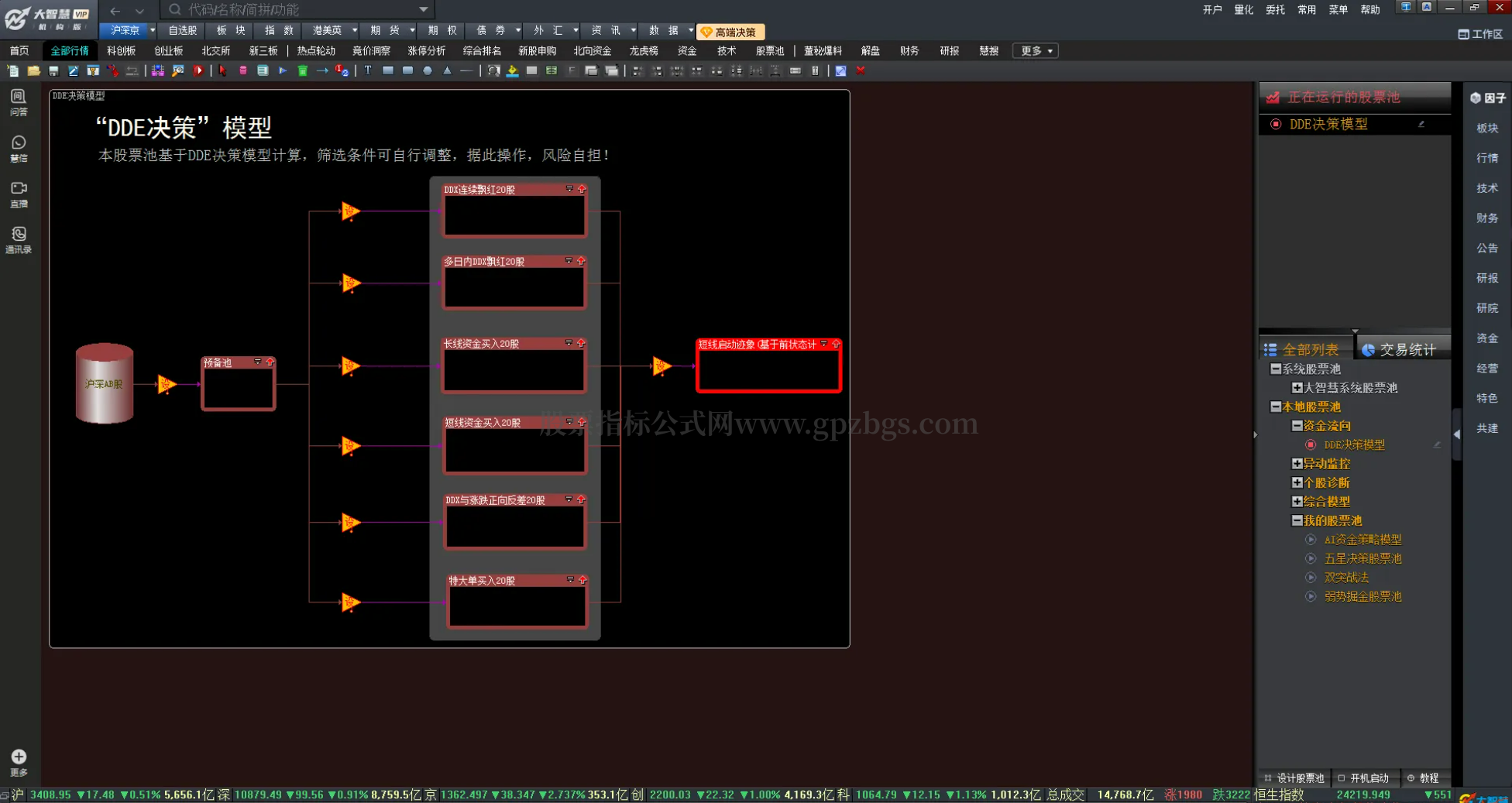Select the circle shape tool
Viewport: 1512px width, 803px height.
tap(428, 70)
